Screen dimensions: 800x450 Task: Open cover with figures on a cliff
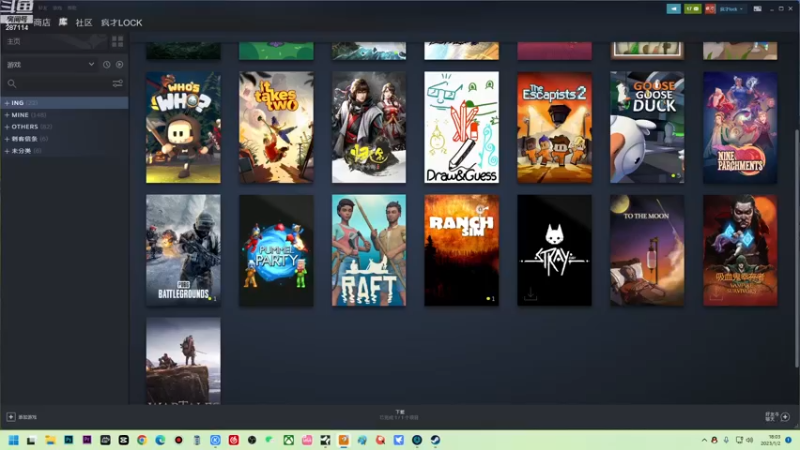pyautogui.click(x=183, y=361)
